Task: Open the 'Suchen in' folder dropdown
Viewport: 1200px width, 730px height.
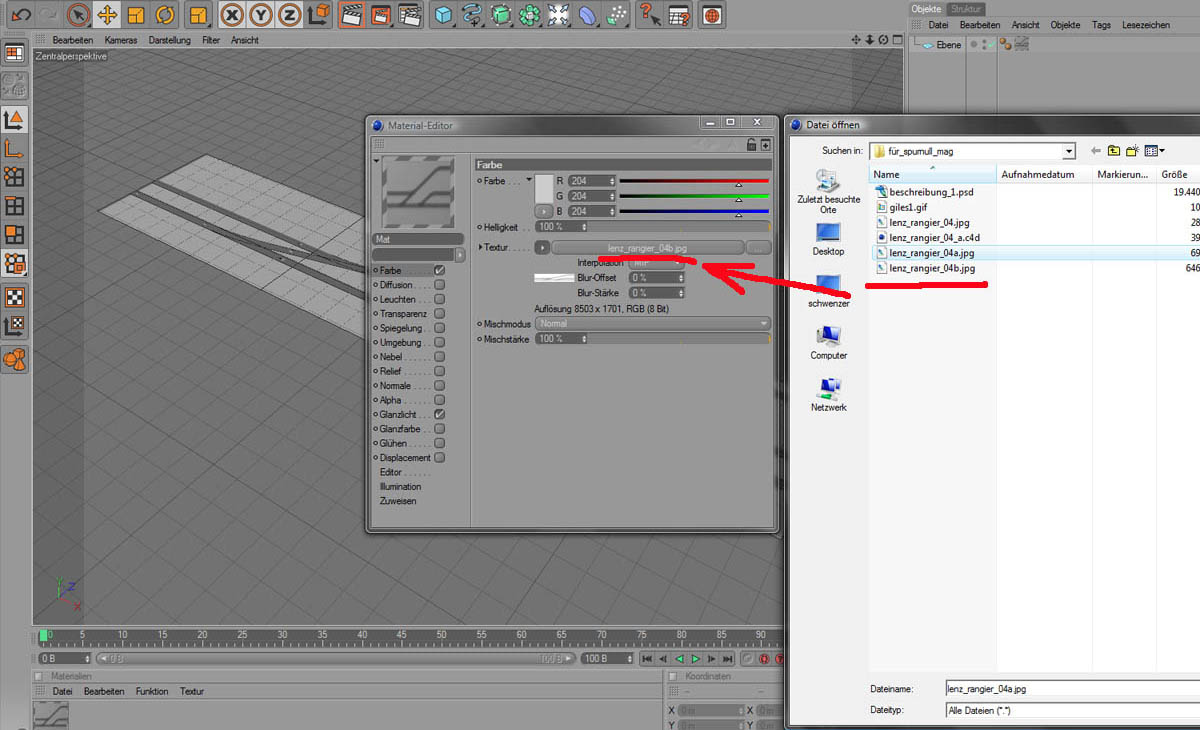Action: [x=1069, y=151]
